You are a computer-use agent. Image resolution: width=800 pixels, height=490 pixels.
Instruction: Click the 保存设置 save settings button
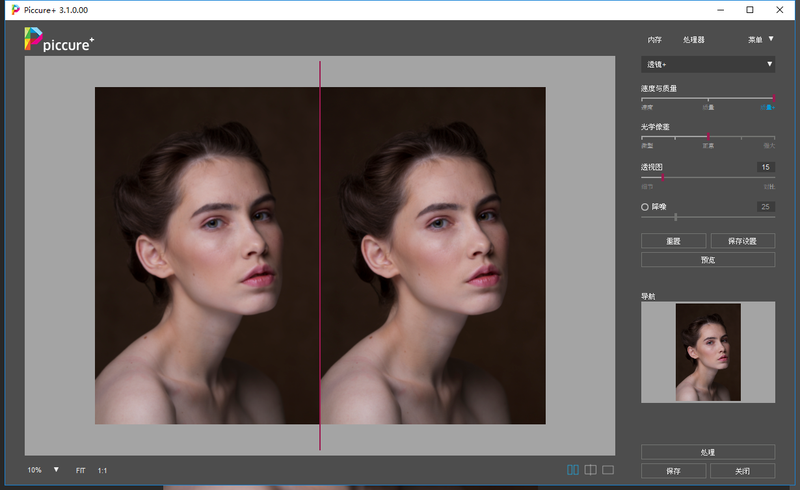[x=742, y=241]
